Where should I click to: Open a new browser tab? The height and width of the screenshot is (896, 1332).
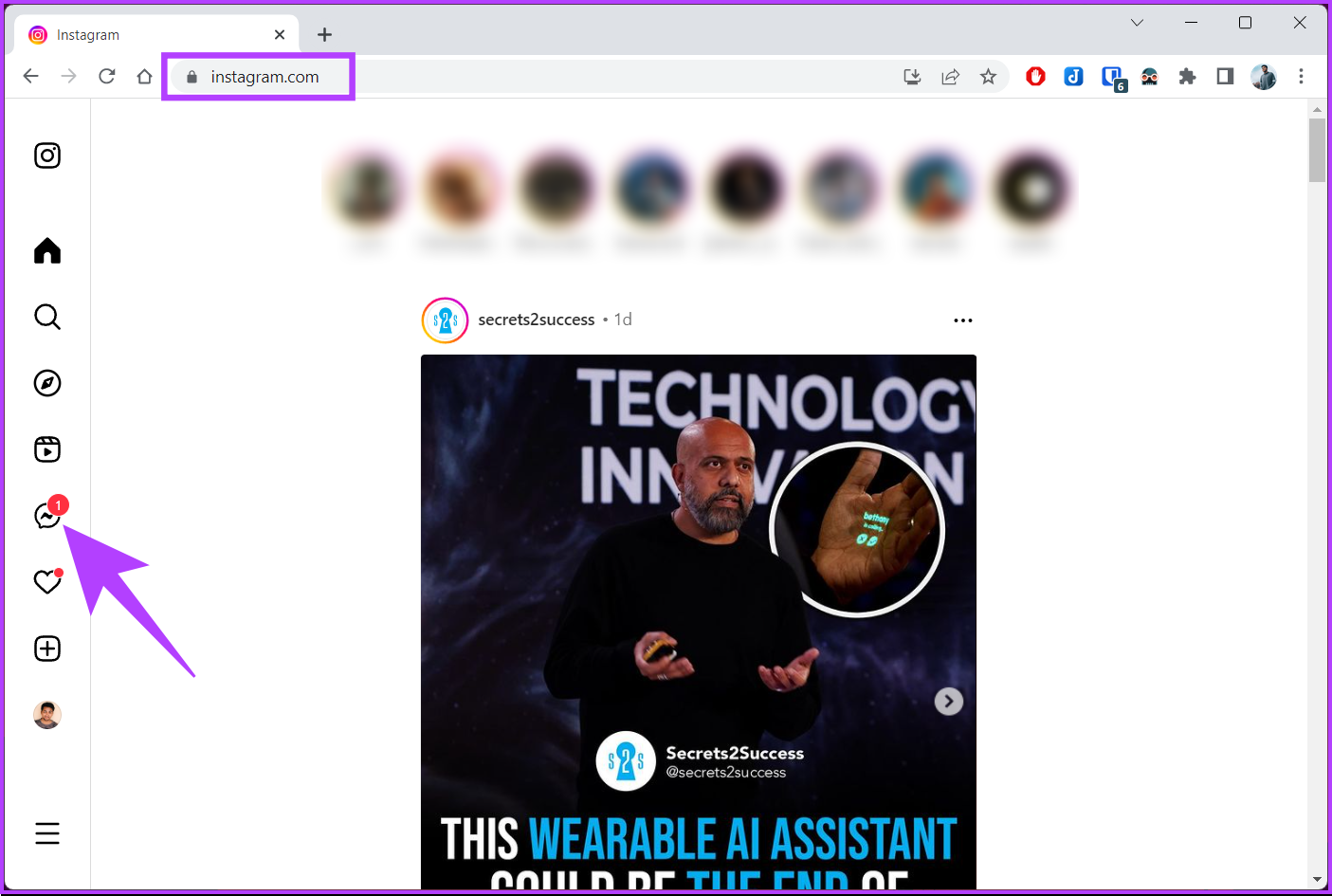(324, 35)
